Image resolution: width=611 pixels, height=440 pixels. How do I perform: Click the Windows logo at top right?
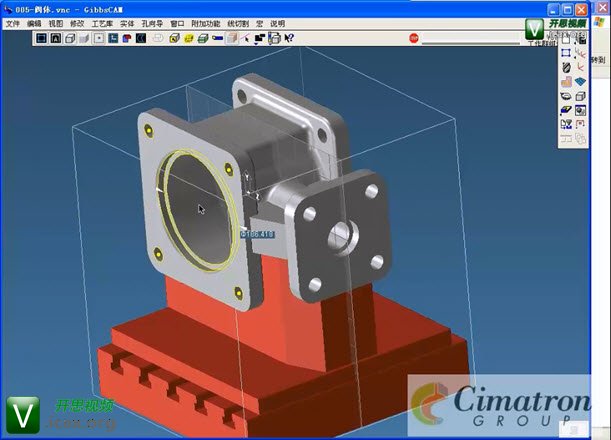point(599,22)
